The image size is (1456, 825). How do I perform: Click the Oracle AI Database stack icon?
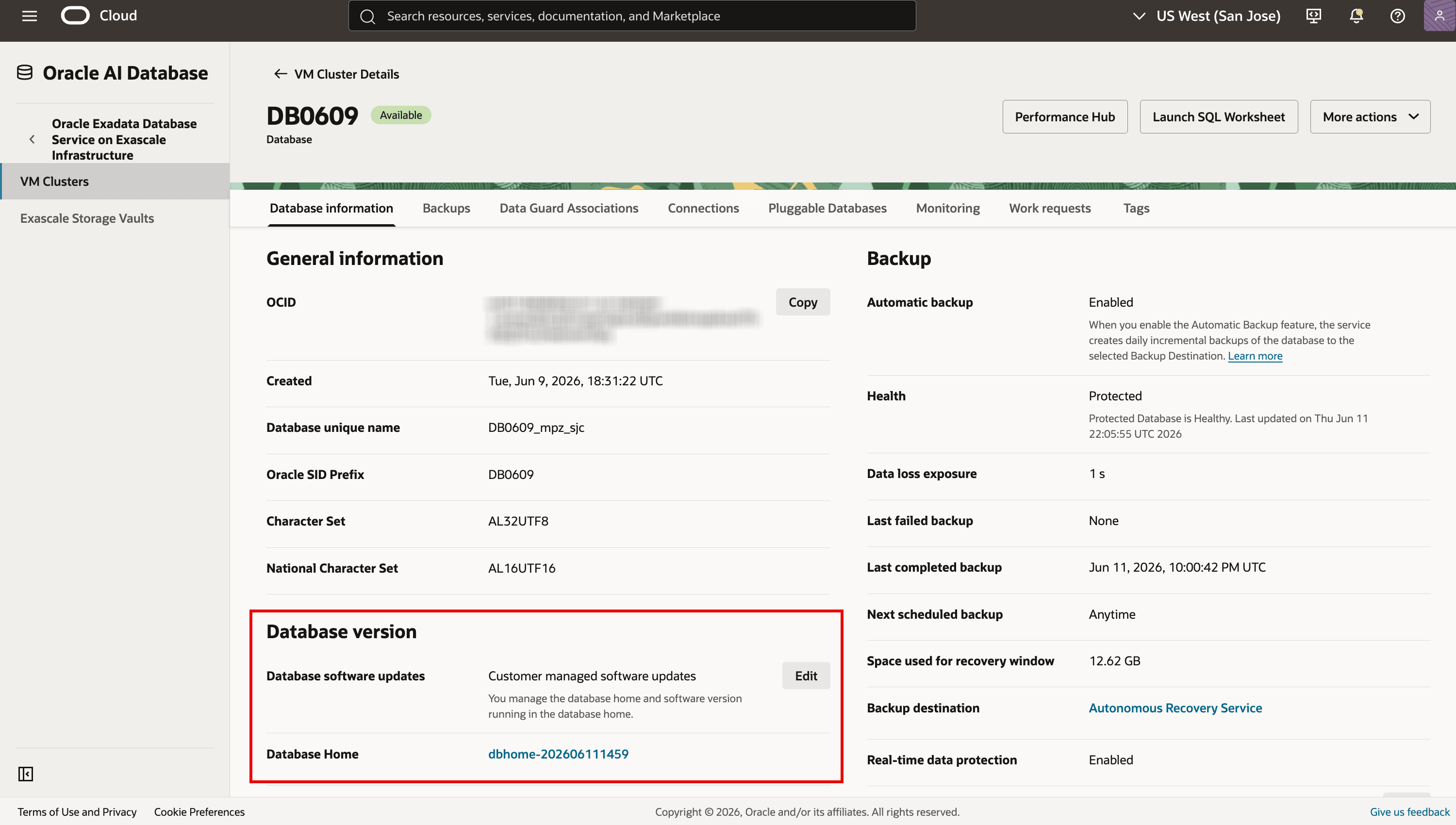point(24,72)
